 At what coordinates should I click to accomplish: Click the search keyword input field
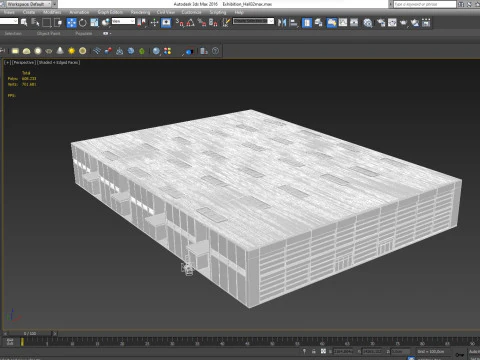pos(424,4)
